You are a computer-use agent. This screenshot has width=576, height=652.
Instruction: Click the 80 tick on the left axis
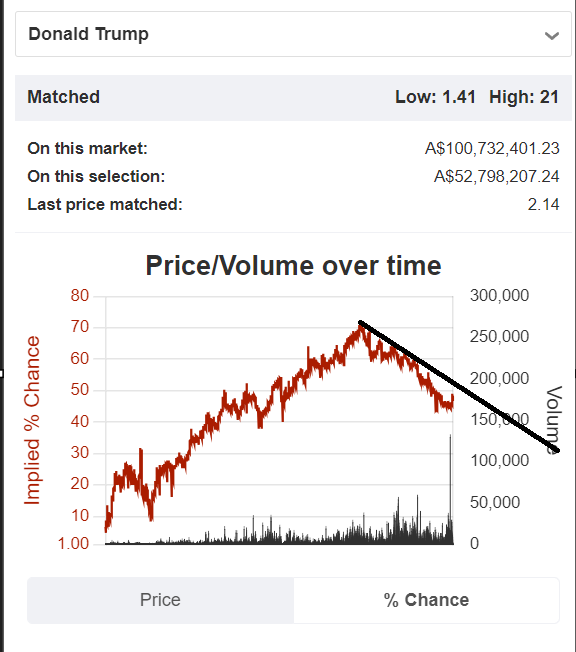(x=79, y=295)
